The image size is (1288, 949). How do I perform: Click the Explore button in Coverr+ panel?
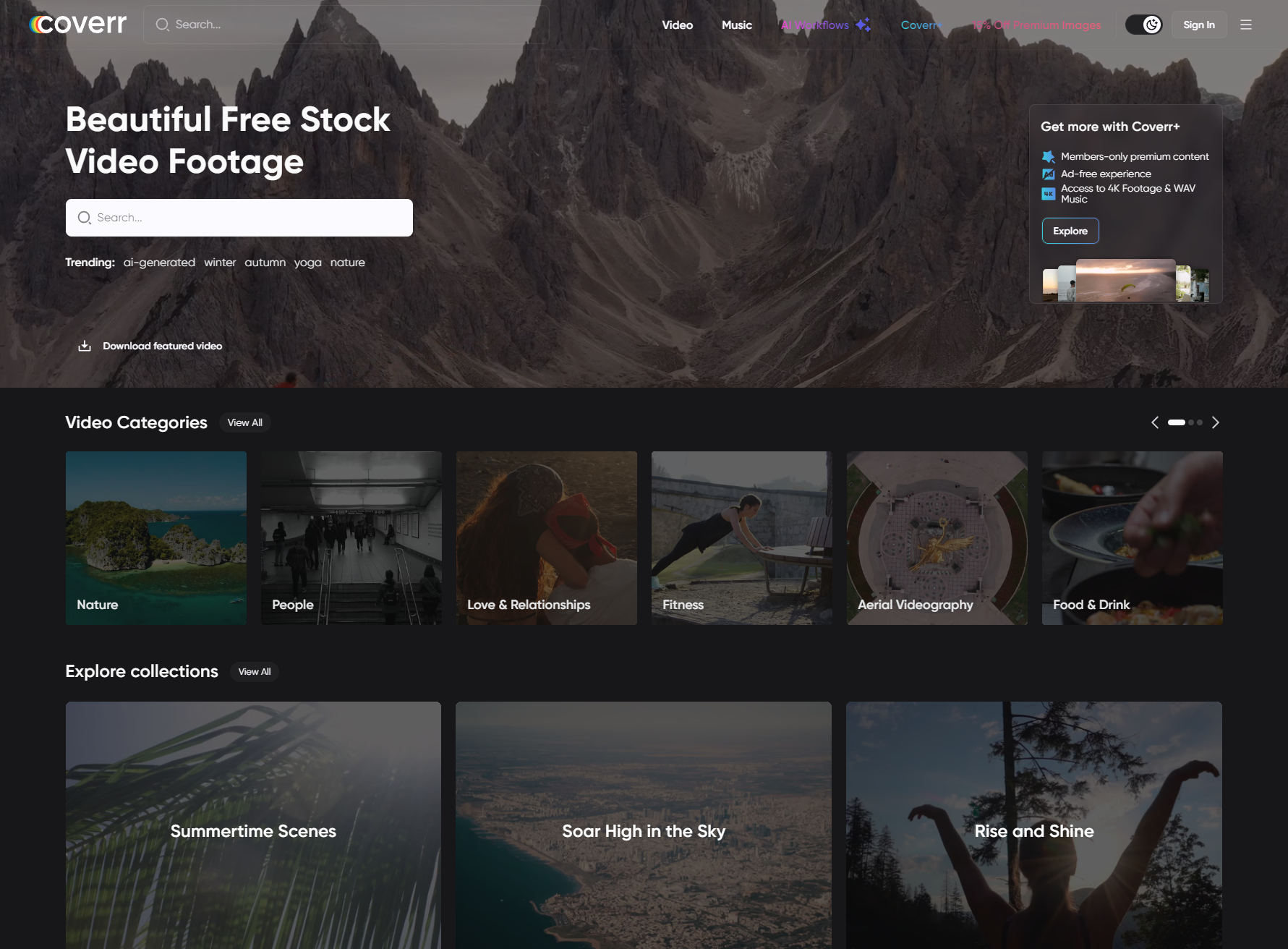[1070, 231]
